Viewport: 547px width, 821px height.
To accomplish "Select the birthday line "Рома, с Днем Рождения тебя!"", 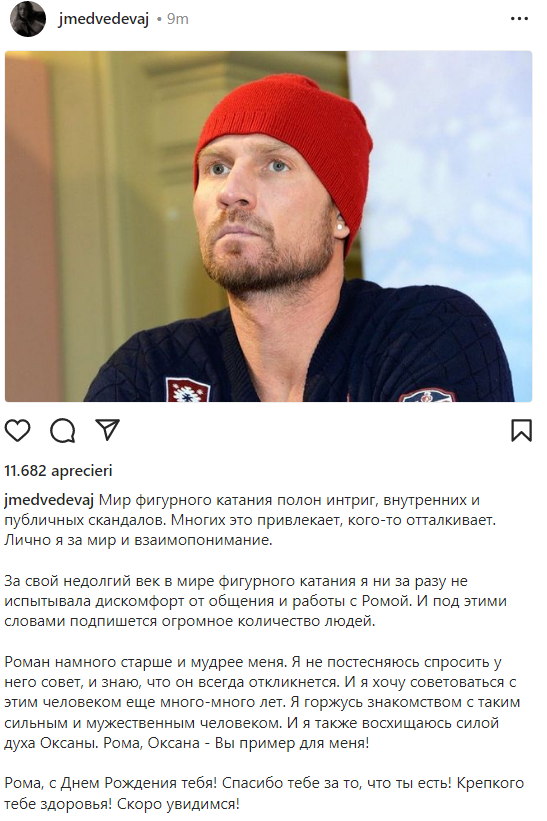I will 110,783.
